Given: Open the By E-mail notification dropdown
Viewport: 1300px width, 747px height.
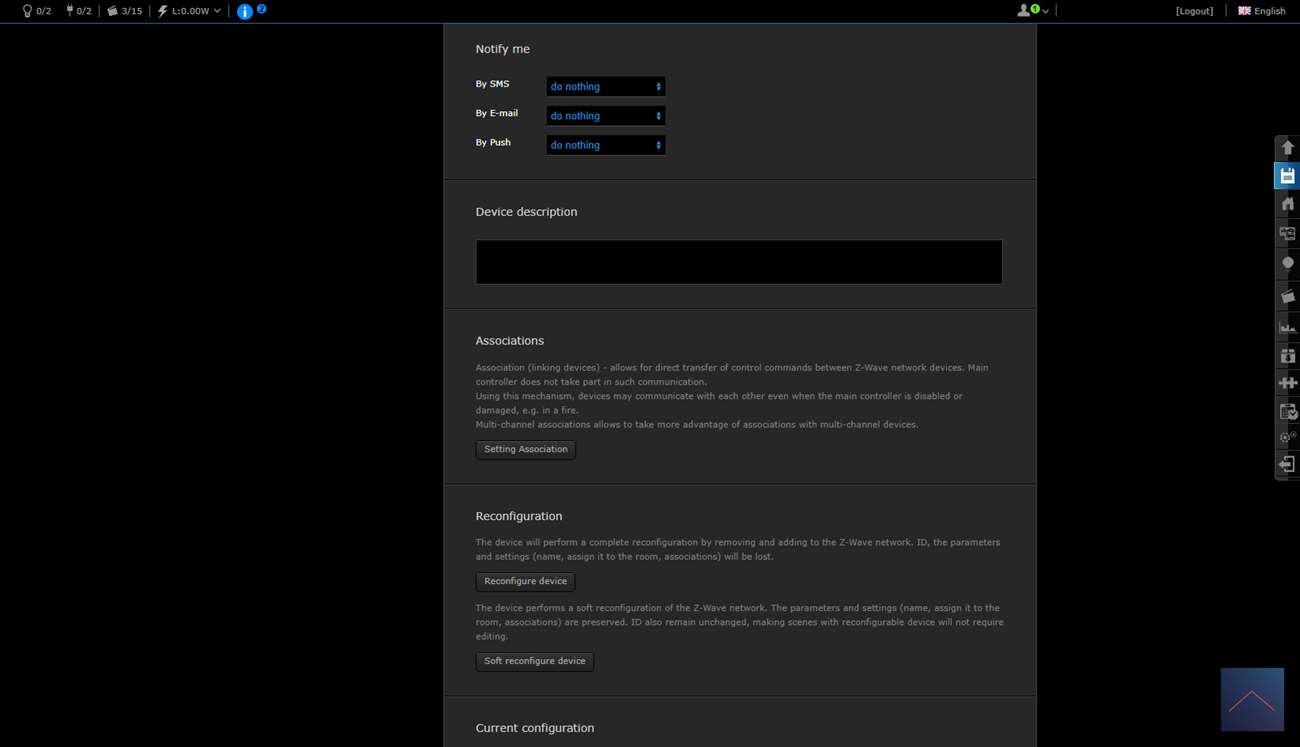Looking at the screenshot, I should click(605, 116).
